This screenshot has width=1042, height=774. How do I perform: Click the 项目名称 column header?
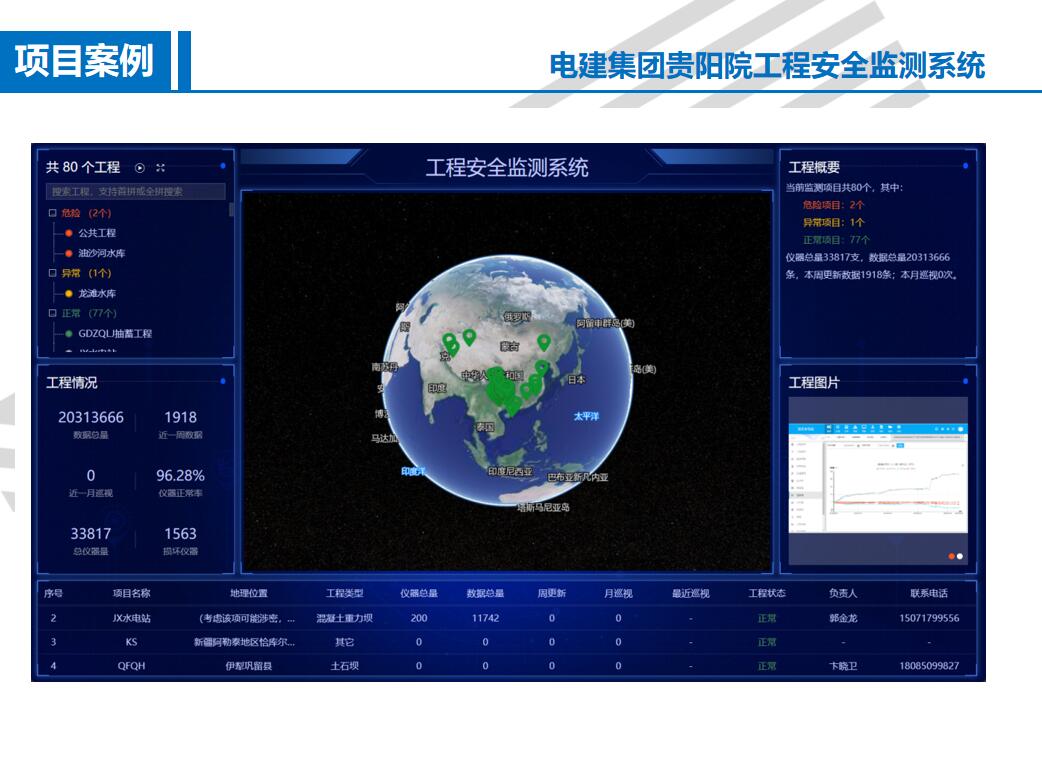pos(132,593)
